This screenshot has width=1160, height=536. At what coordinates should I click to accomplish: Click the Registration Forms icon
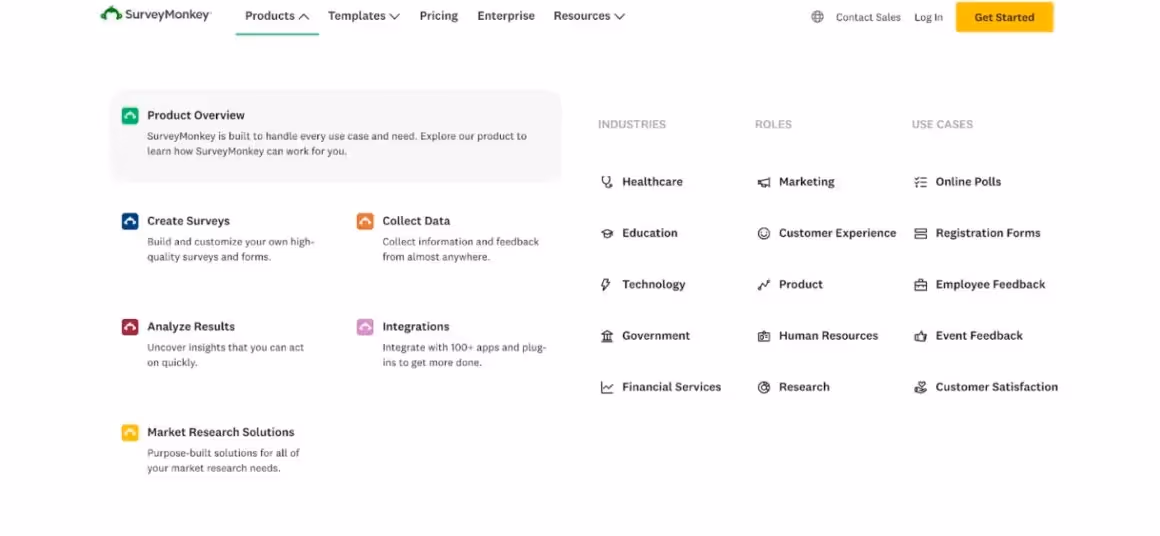pos(920,234)
